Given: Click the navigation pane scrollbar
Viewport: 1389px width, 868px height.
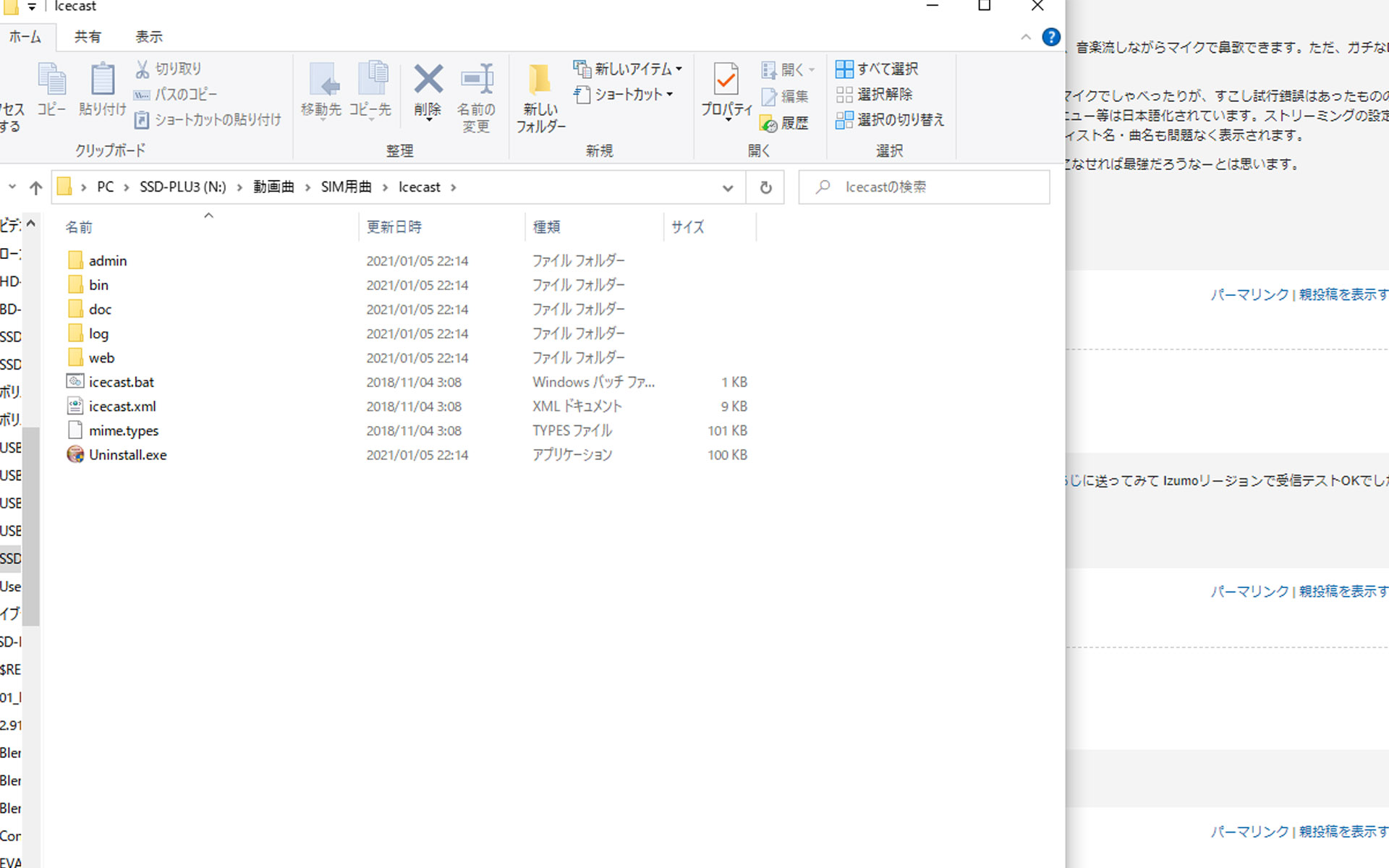Looking at the screenshot, I should (30, 525).
